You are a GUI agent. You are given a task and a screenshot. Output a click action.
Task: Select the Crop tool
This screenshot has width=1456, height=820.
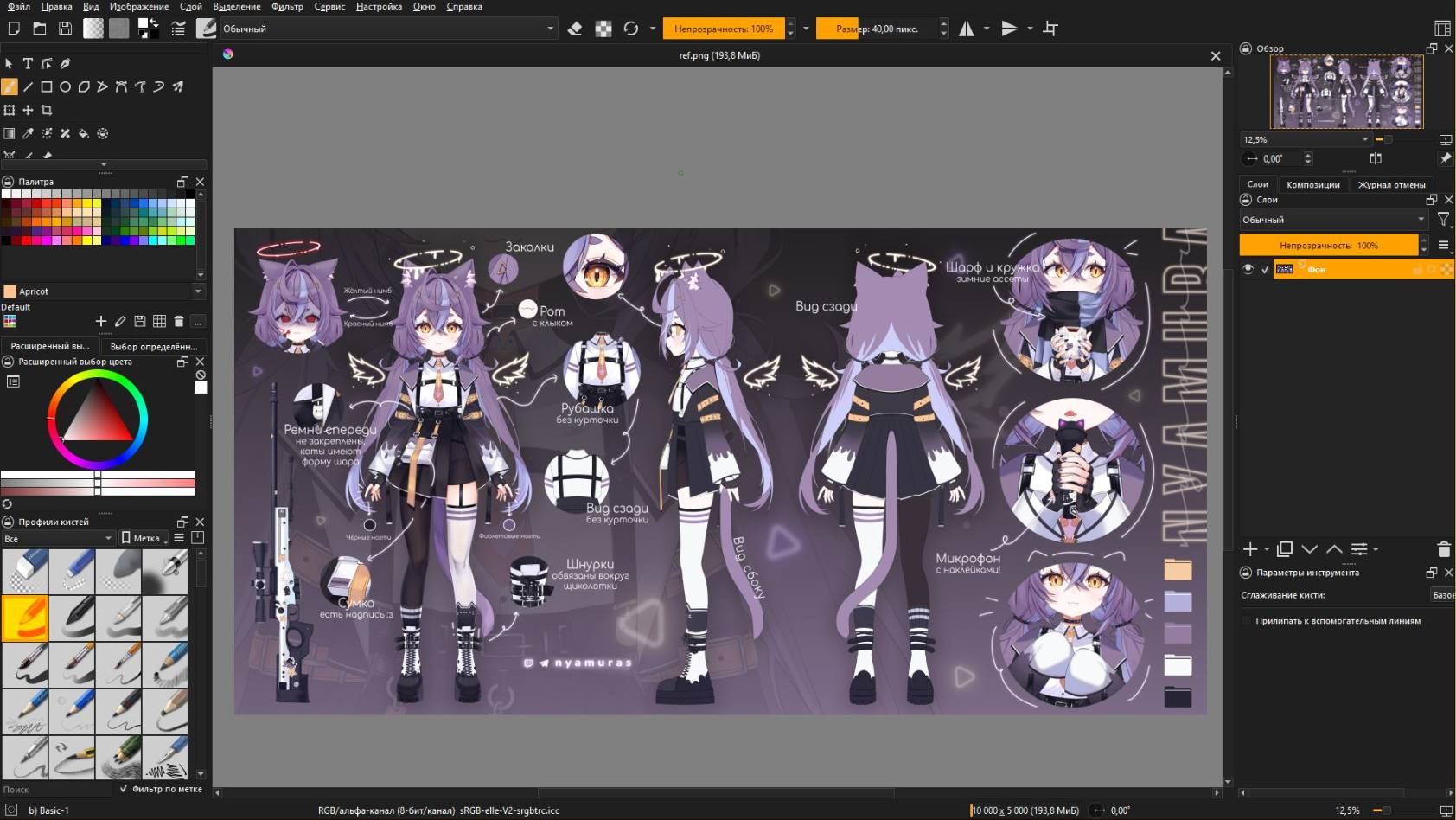coord(47,110)
